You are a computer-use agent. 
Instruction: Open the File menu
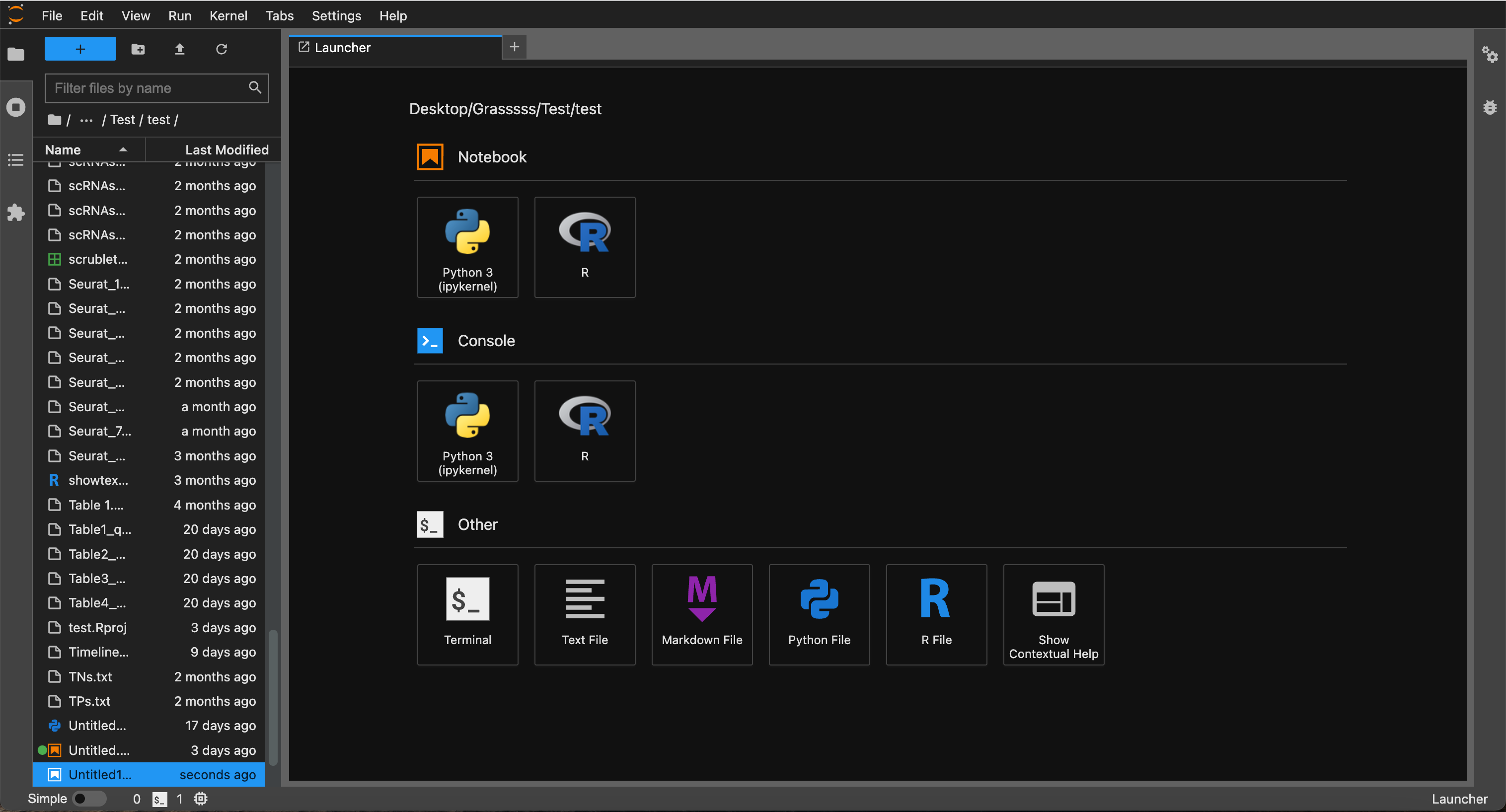[52, 16]
